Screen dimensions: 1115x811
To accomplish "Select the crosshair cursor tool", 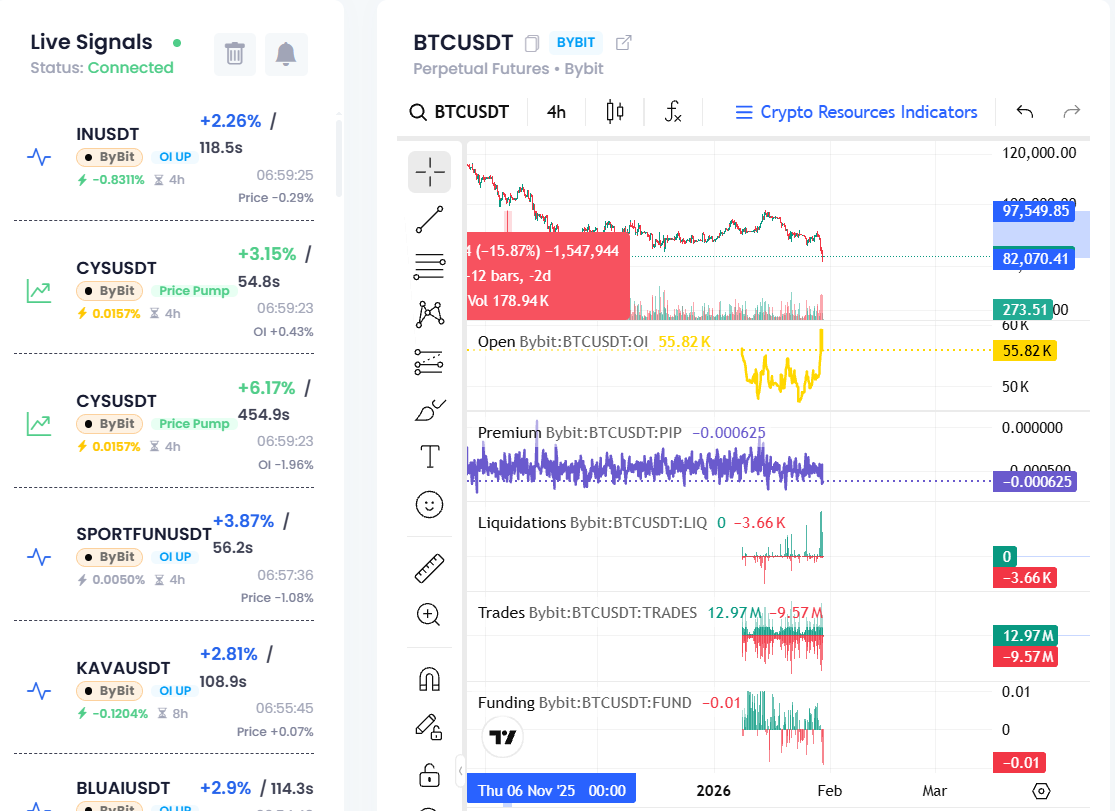I will [x=430, y=171].
